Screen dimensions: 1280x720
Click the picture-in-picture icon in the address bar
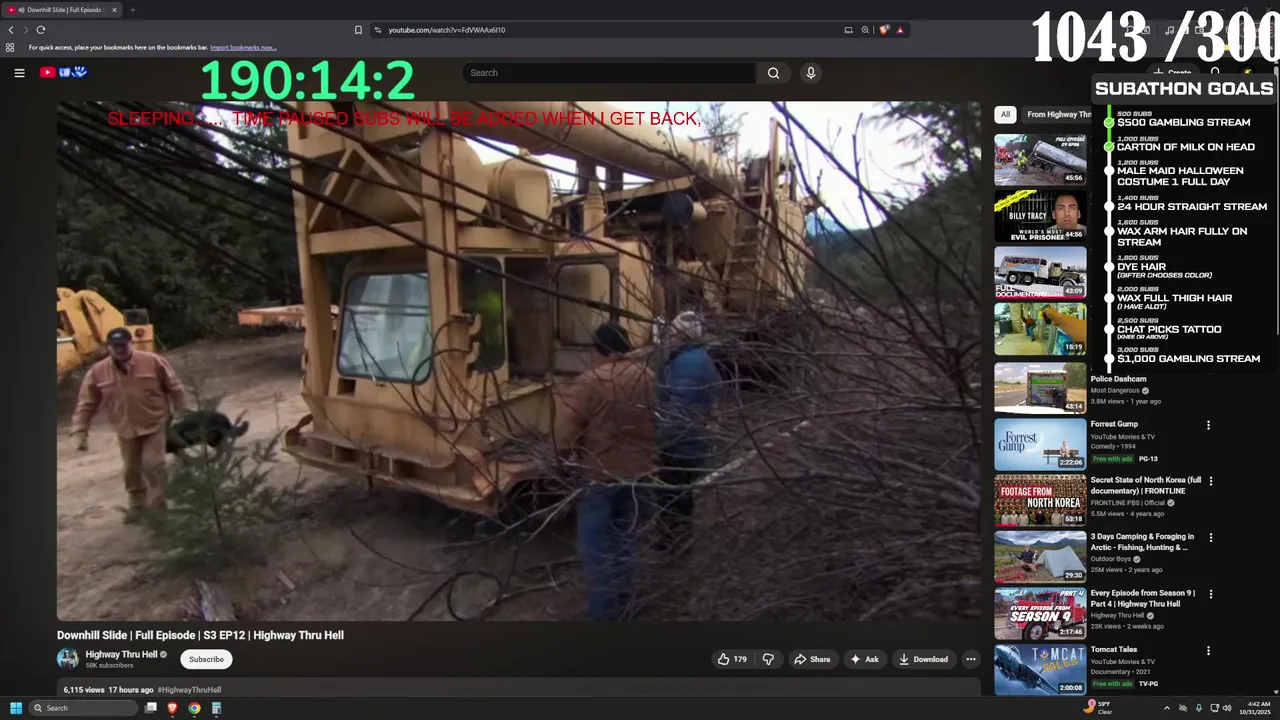(x=848, y=30)
